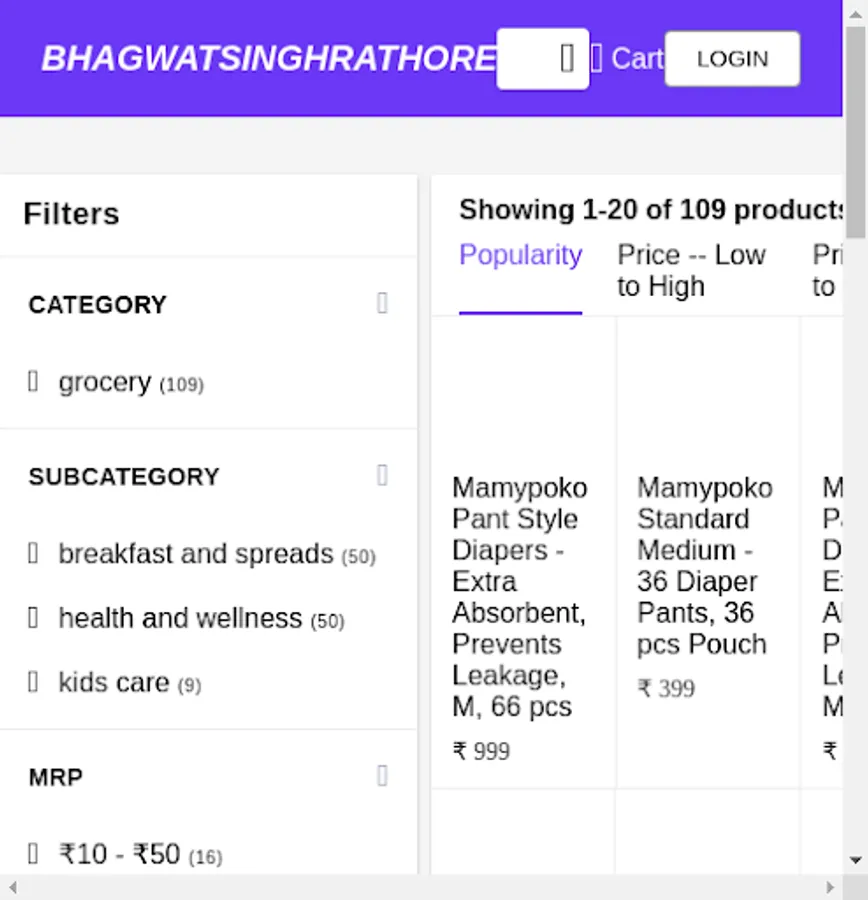Click the search input box
868x900 pixels.
pyautogui.click(x=527, y=59)
